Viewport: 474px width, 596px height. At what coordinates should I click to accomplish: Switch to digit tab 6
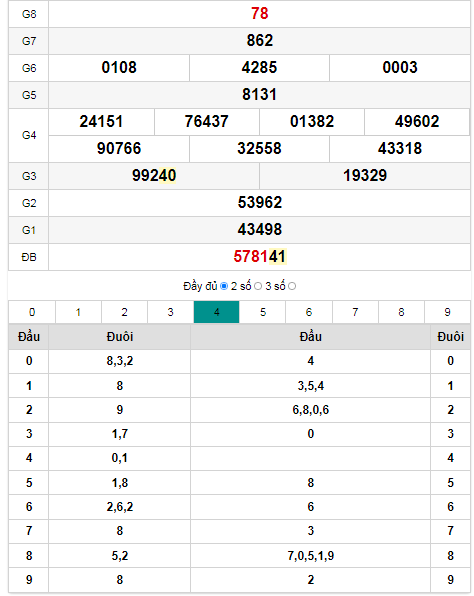pos(309,312)
